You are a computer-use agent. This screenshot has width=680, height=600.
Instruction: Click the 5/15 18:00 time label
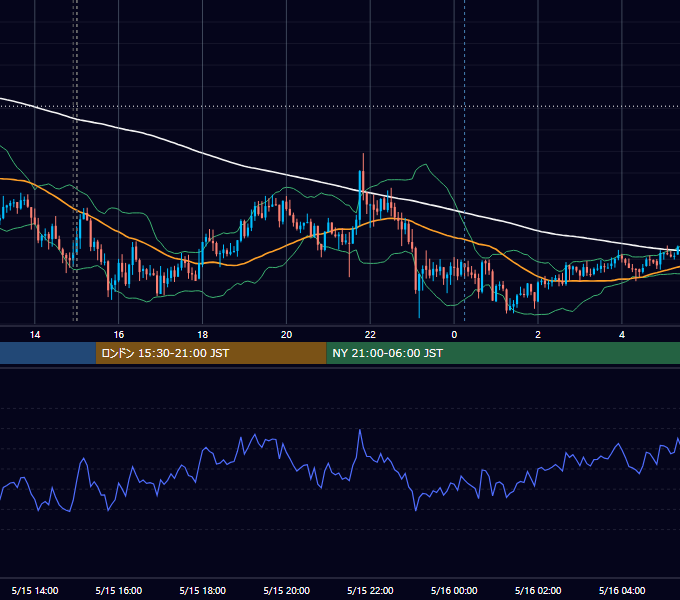[203, 590]
